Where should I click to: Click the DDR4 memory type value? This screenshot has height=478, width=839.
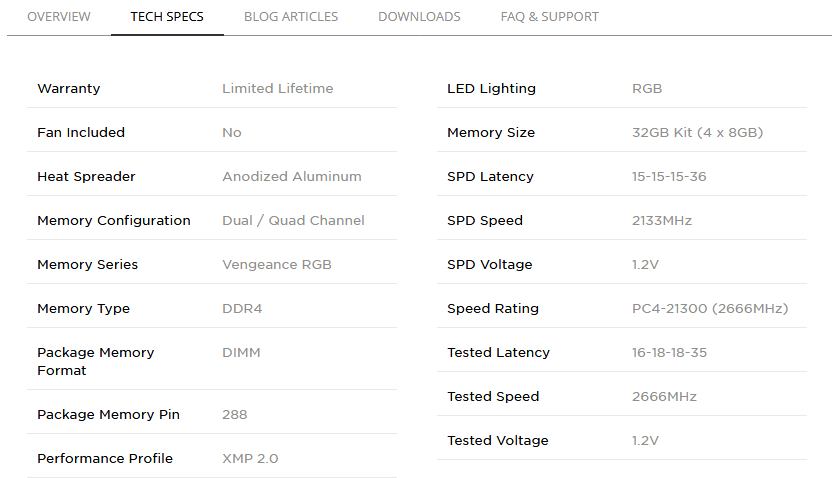coord(242,309)
